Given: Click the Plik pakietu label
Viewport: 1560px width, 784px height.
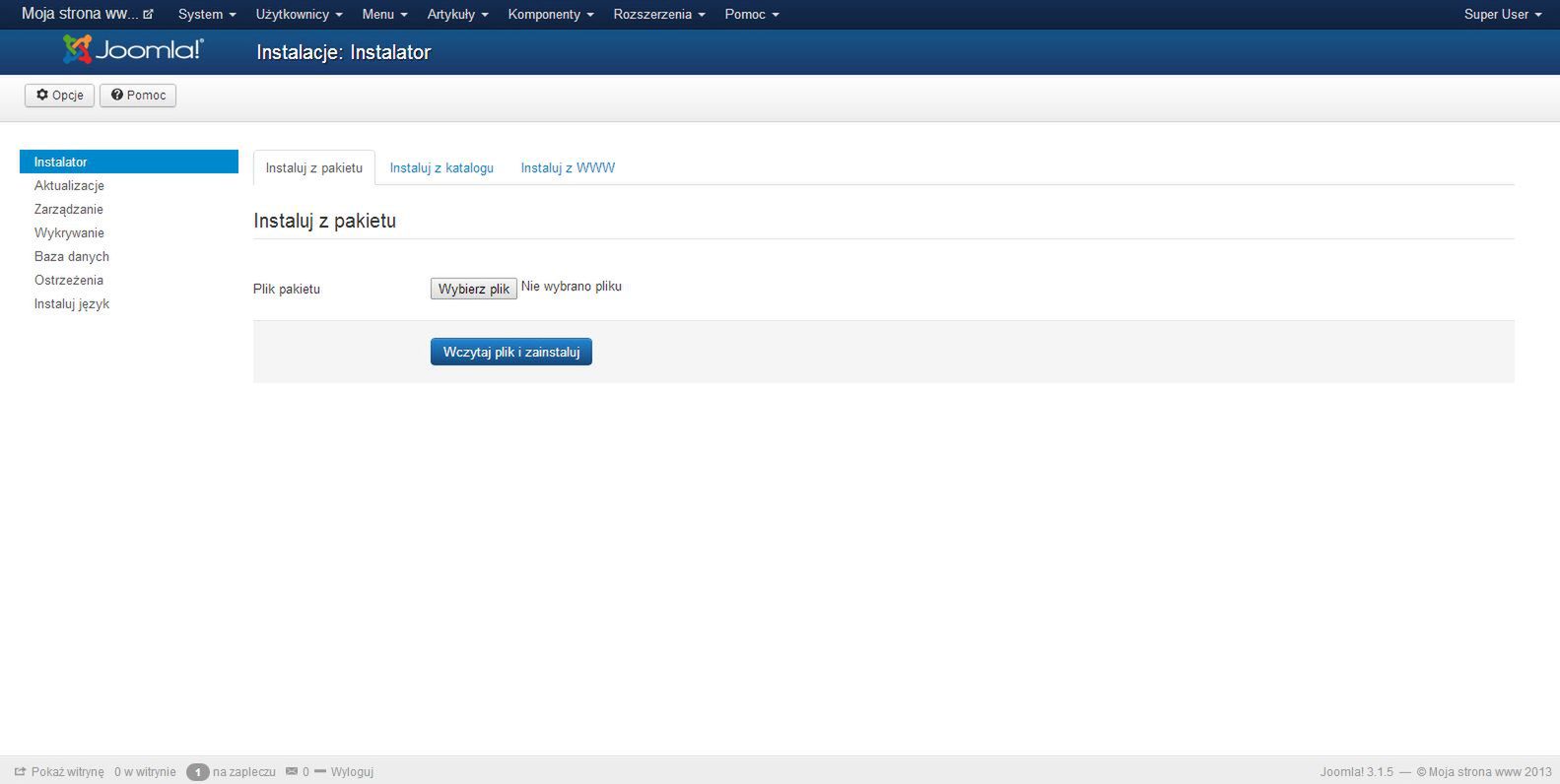Looking at the screenshot, I should pyautogui.click(x=287, y=290).
